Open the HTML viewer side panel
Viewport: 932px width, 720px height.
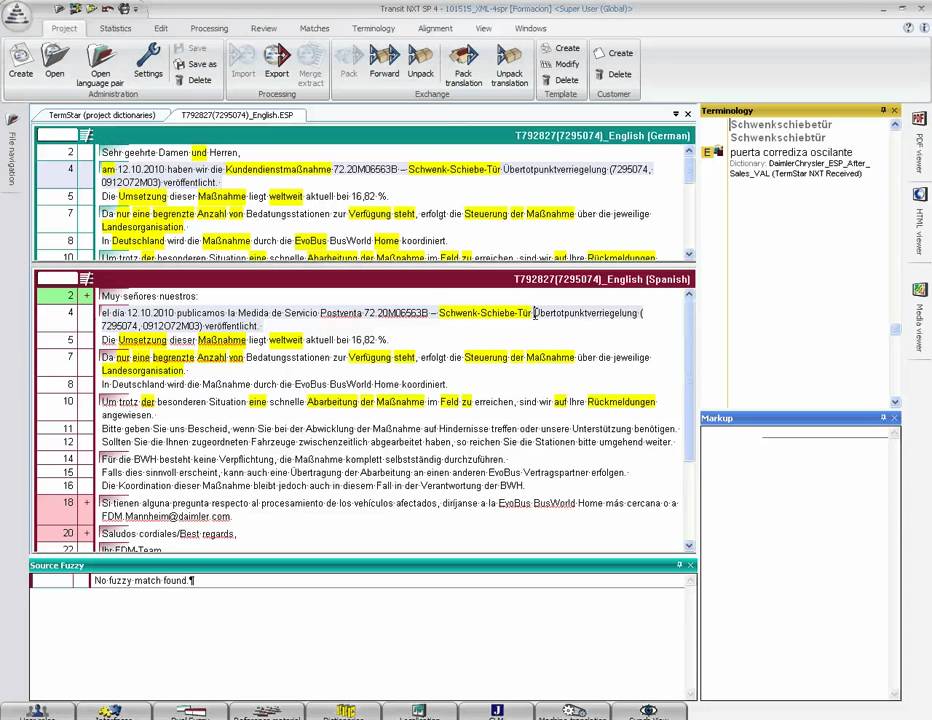pos(920,221)
